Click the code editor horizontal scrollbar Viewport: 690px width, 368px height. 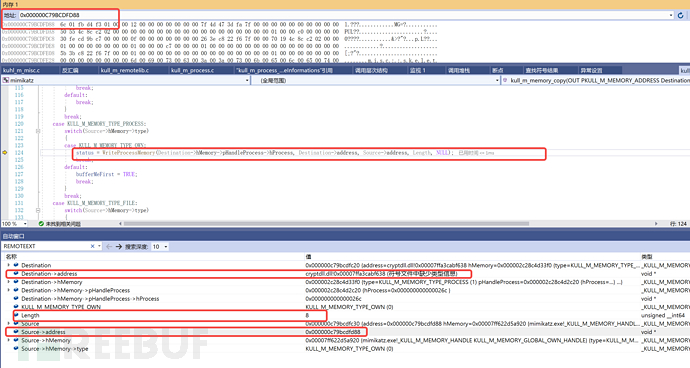point(326,224)
